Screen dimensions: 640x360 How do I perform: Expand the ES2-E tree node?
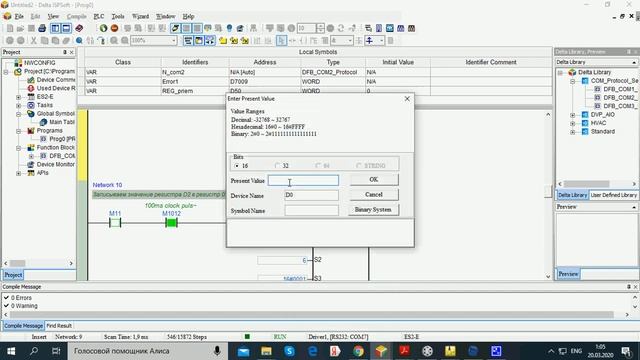point(18,97)
